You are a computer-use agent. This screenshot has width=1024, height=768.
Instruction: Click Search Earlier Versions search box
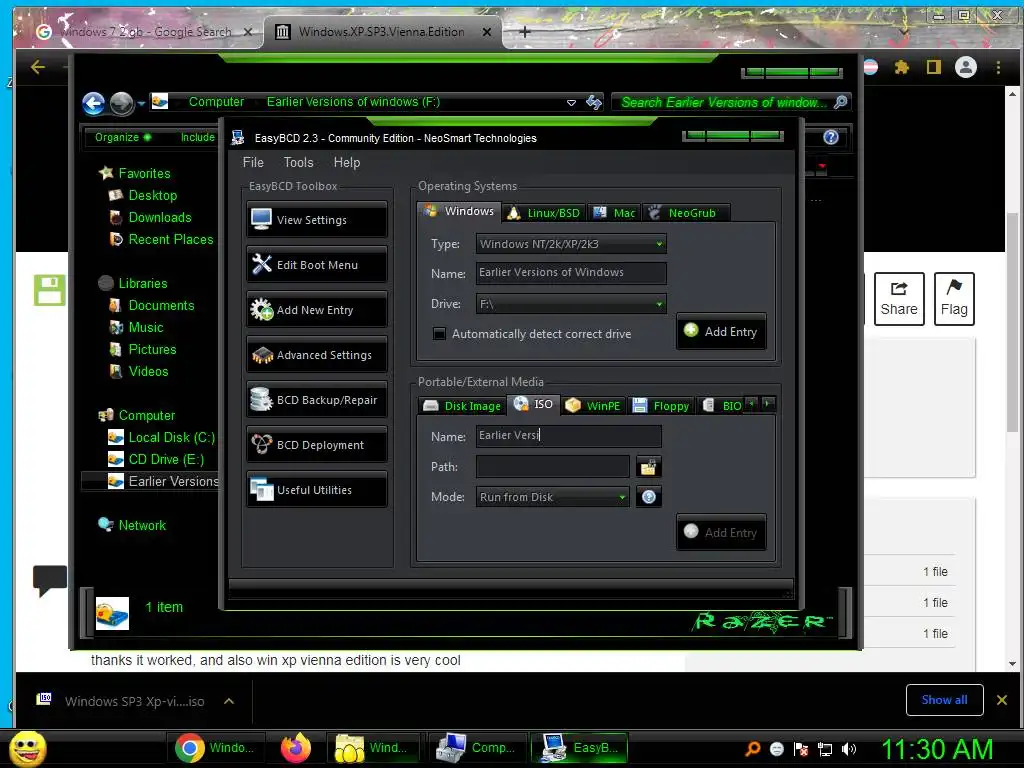coord(731,102)
